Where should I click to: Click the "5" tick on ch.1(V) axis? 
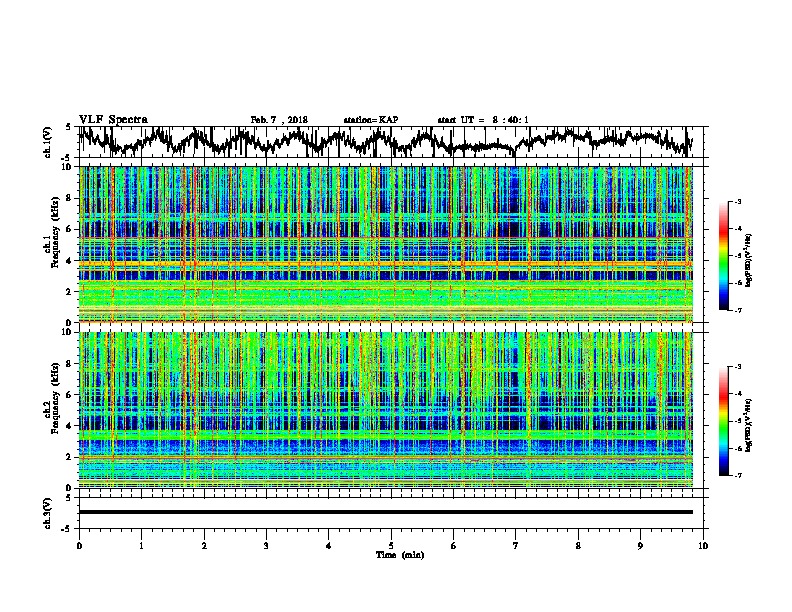point(69,127)
